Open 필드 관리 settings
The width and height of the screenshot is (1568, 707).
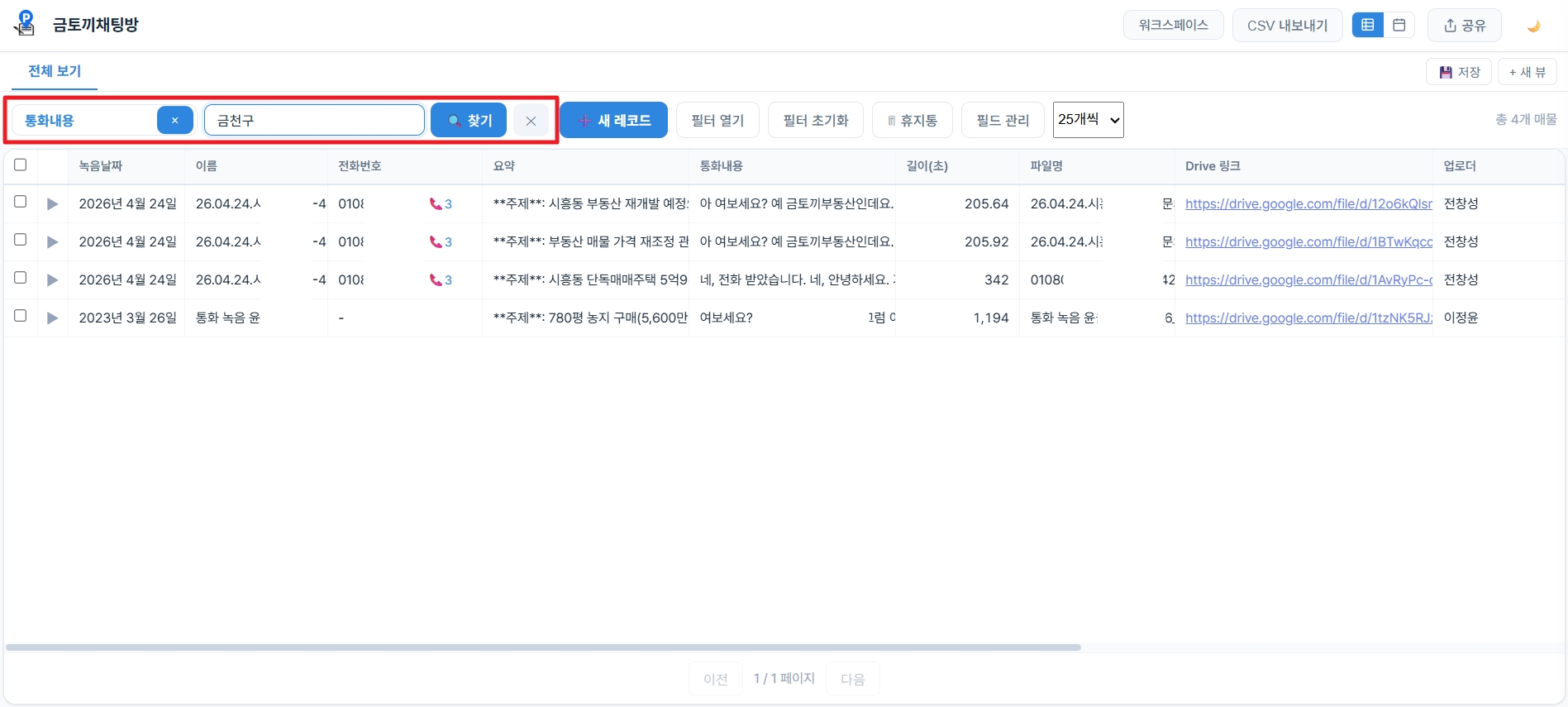tap(1003, 121)
